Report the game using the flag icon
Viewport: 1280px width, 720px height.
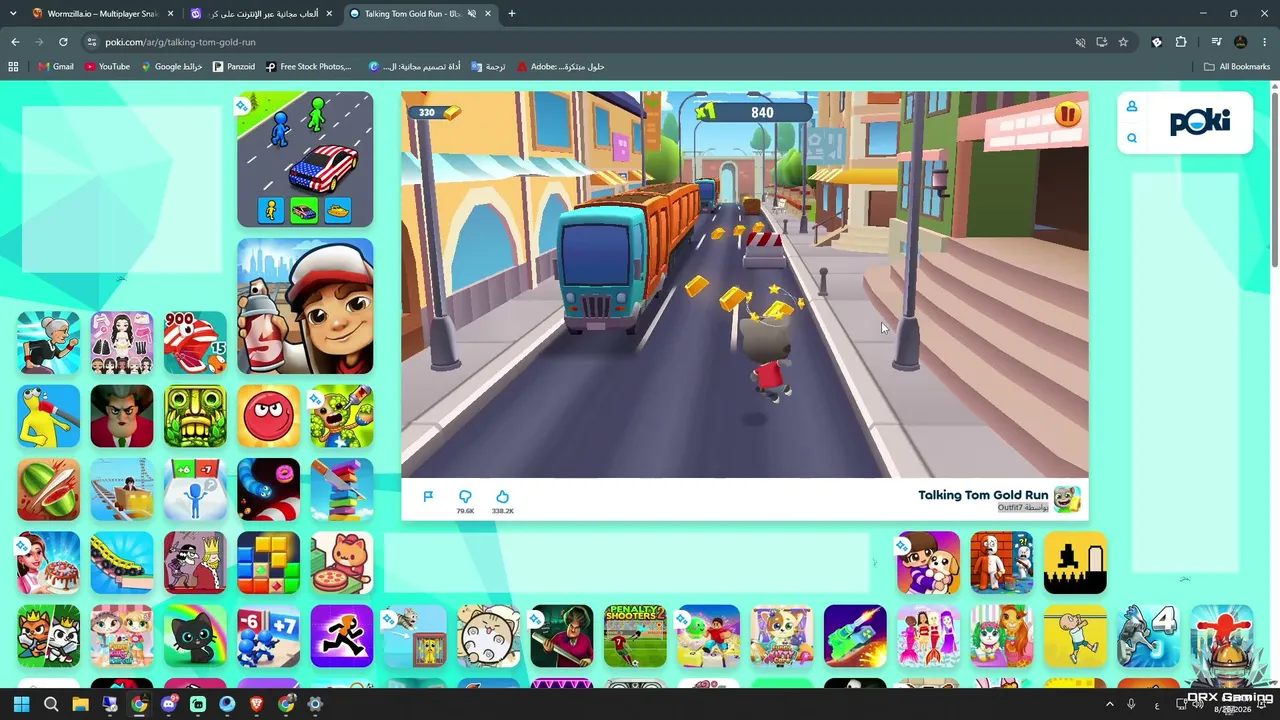428,497
